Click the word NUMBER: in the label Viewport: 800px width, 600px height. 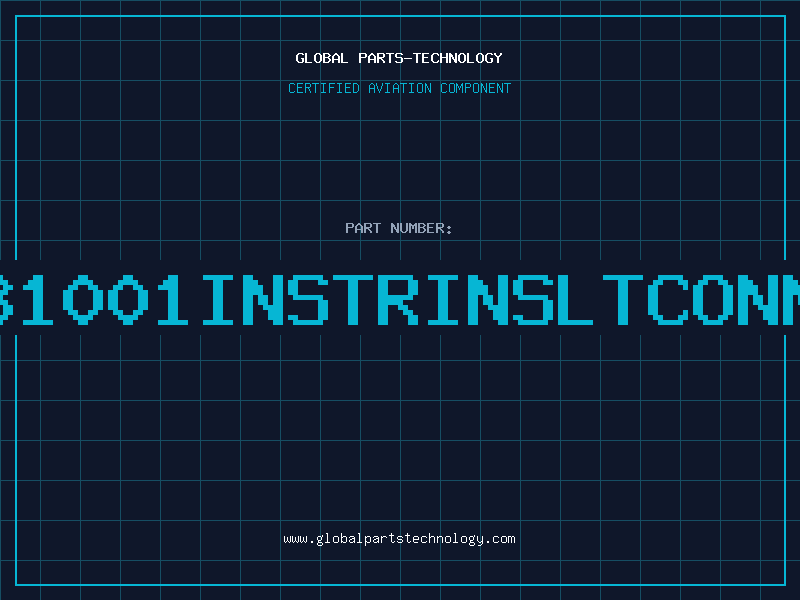click(x=421, y=228)
